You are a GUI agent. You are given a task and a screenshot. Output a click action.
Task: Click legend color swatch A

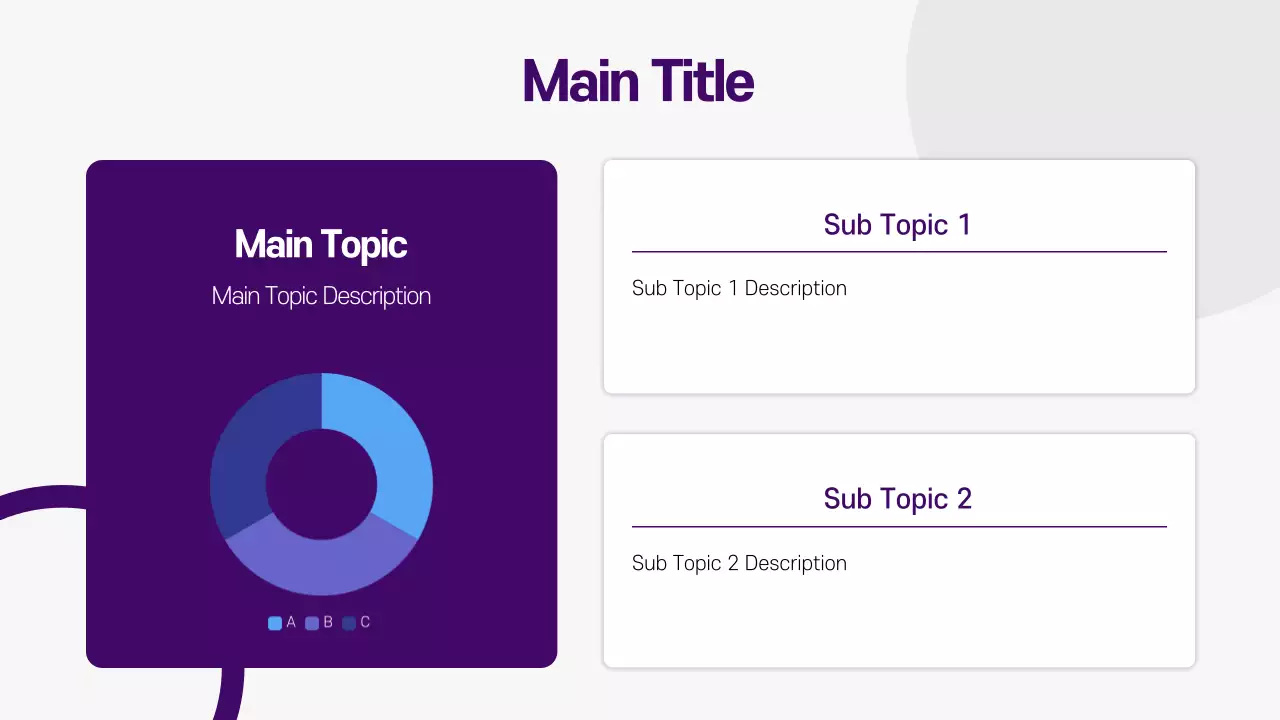[x=275, y=623]
